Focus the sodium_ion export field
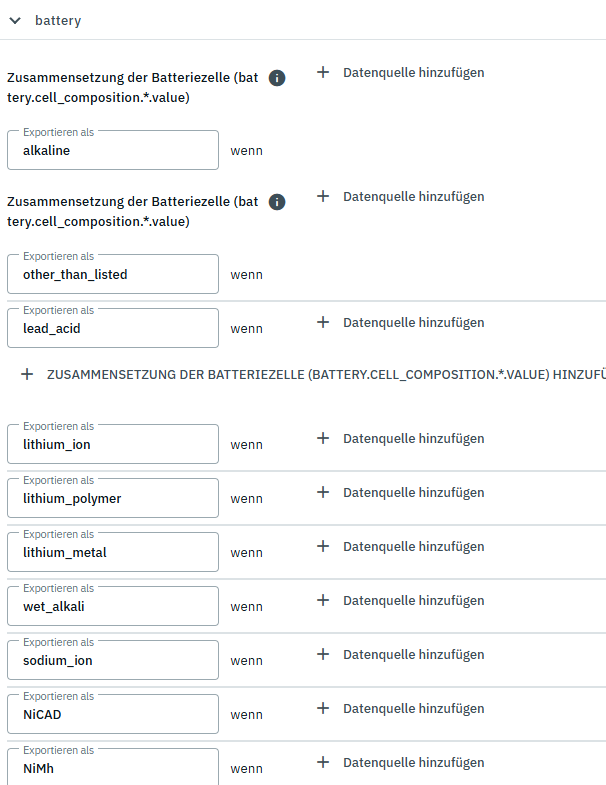This screenshot has height=785, width=606. (x=112, y=661)
